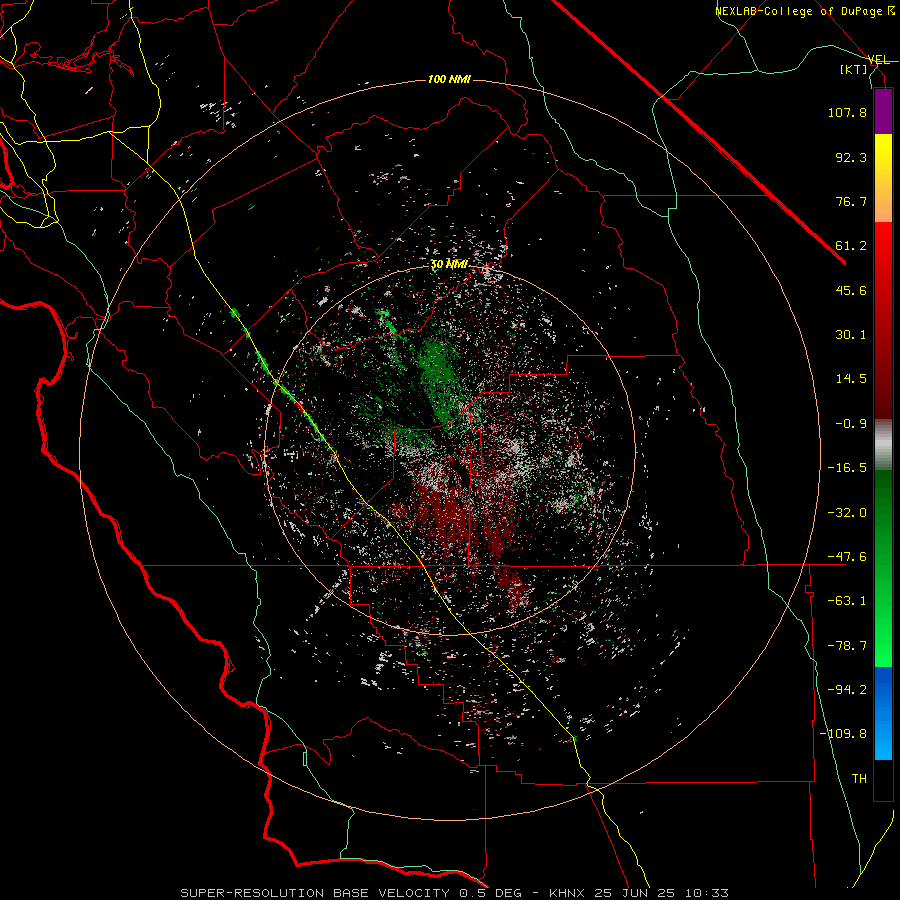900x900 pixels.
Task: Click the [KT] units label
Action: pyautogui.click(x=854, y=69)
